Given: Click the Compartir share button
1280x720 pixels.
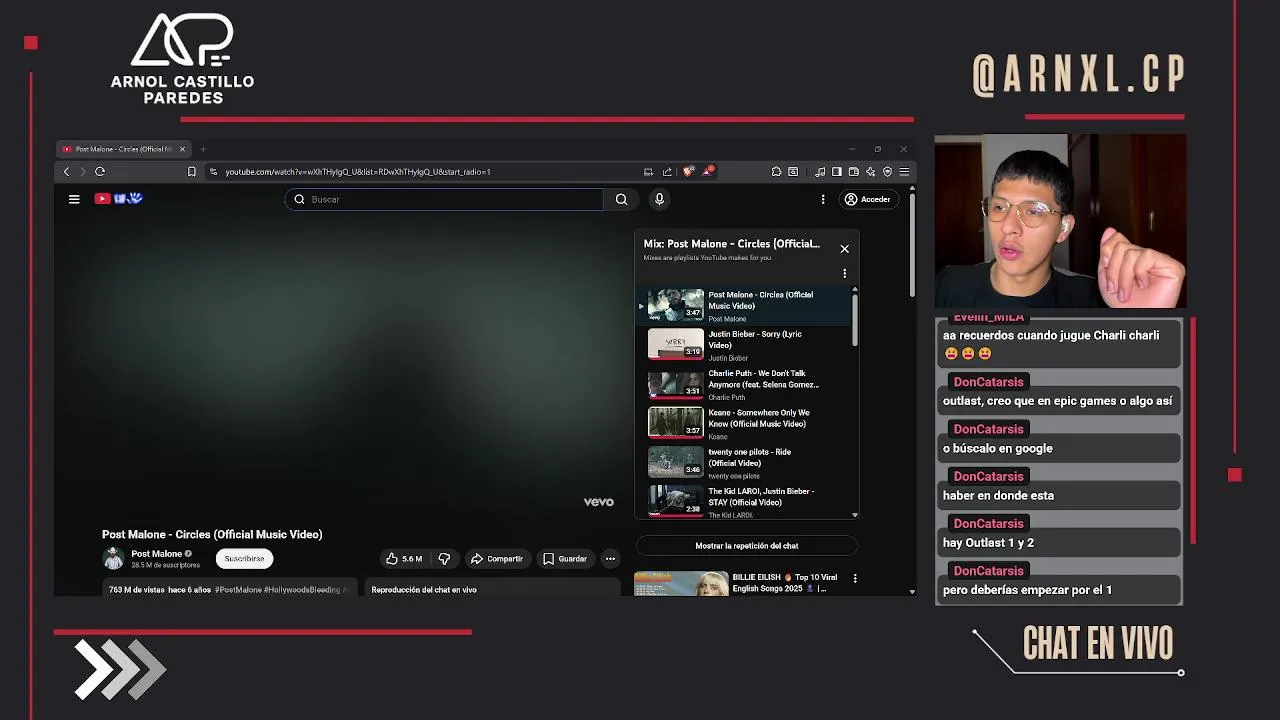Looking at the screenshot, I should pos(497,559).
